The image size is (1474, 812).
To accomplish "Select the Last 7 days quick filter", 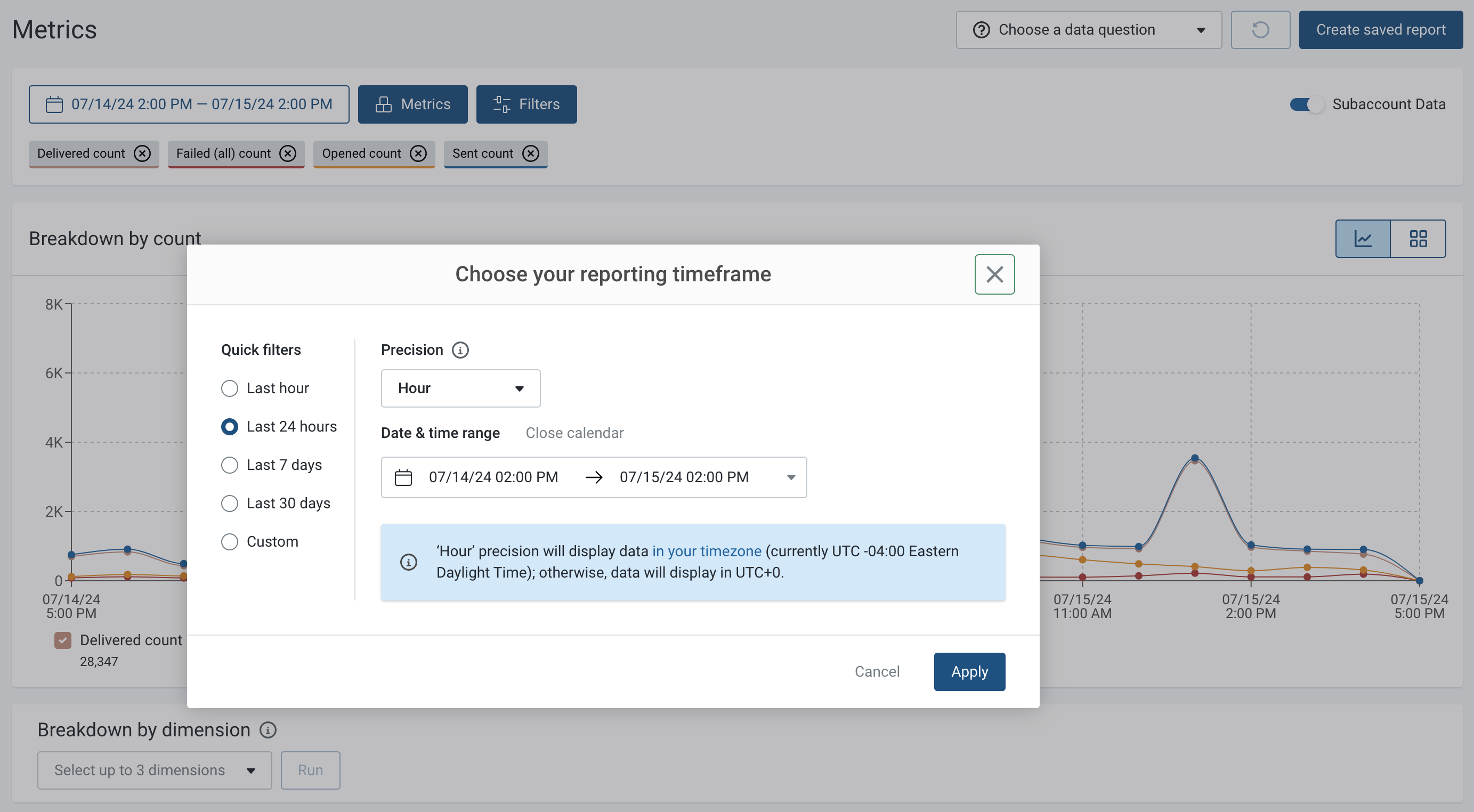I will 230,465.
